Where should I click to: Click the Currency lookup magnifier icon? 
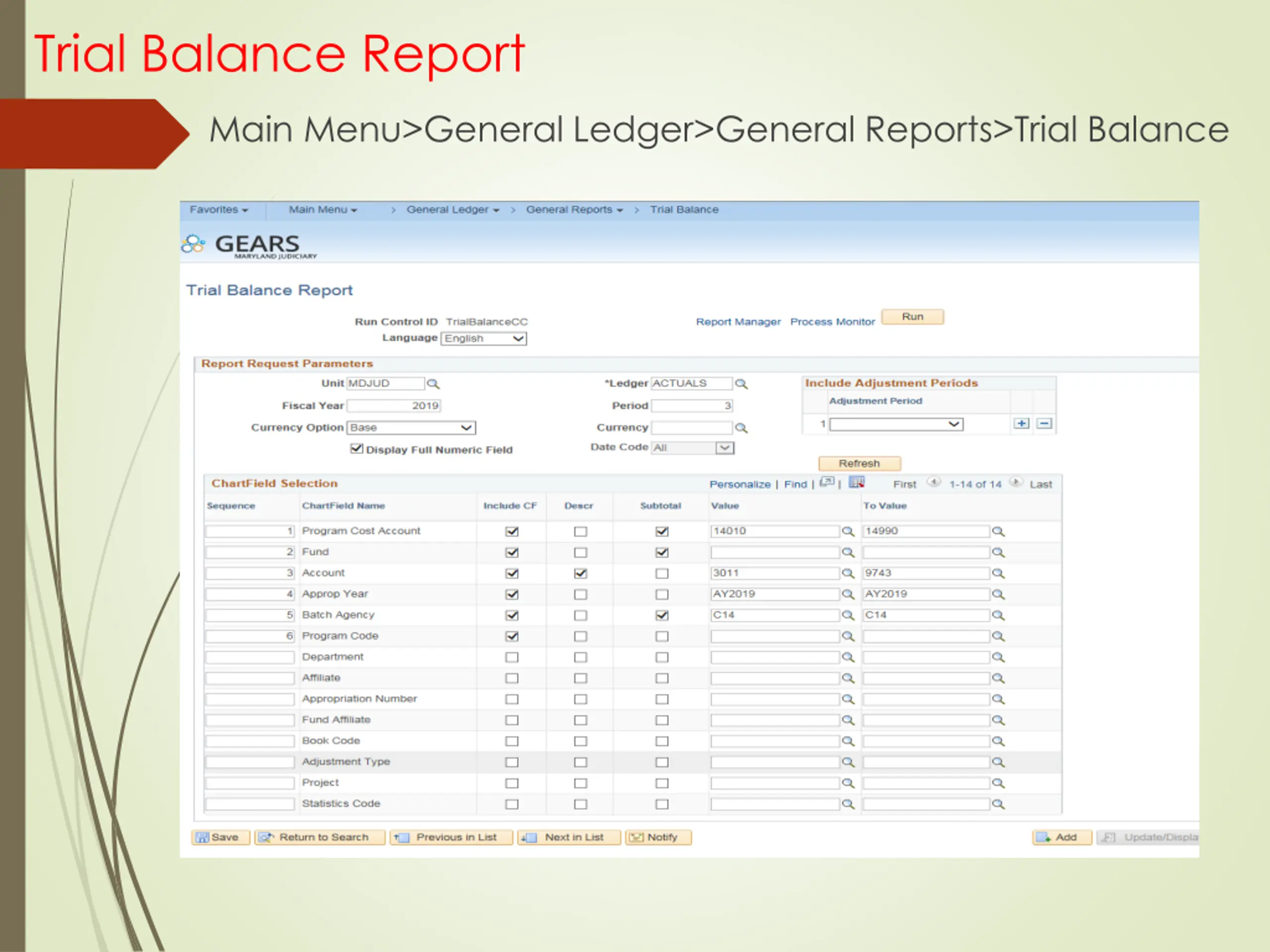(741, 428)
